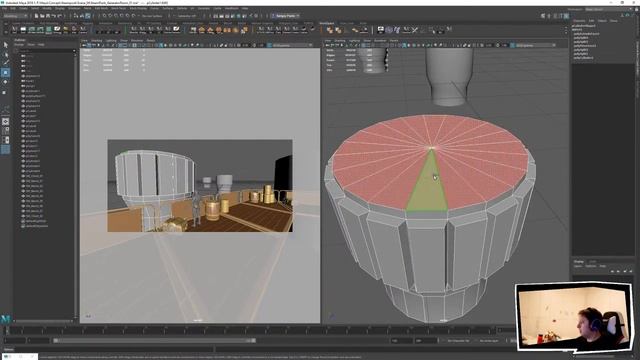Open view transform dropdown in left viewport
This screenshot has height=360, width=640.
[292, 45]
